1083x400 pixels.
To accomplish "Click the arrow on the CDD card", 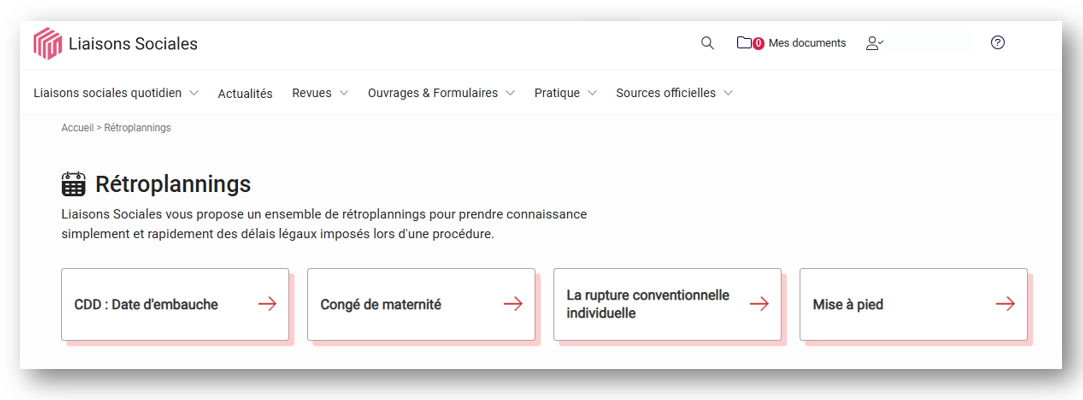I will [267, 304].
